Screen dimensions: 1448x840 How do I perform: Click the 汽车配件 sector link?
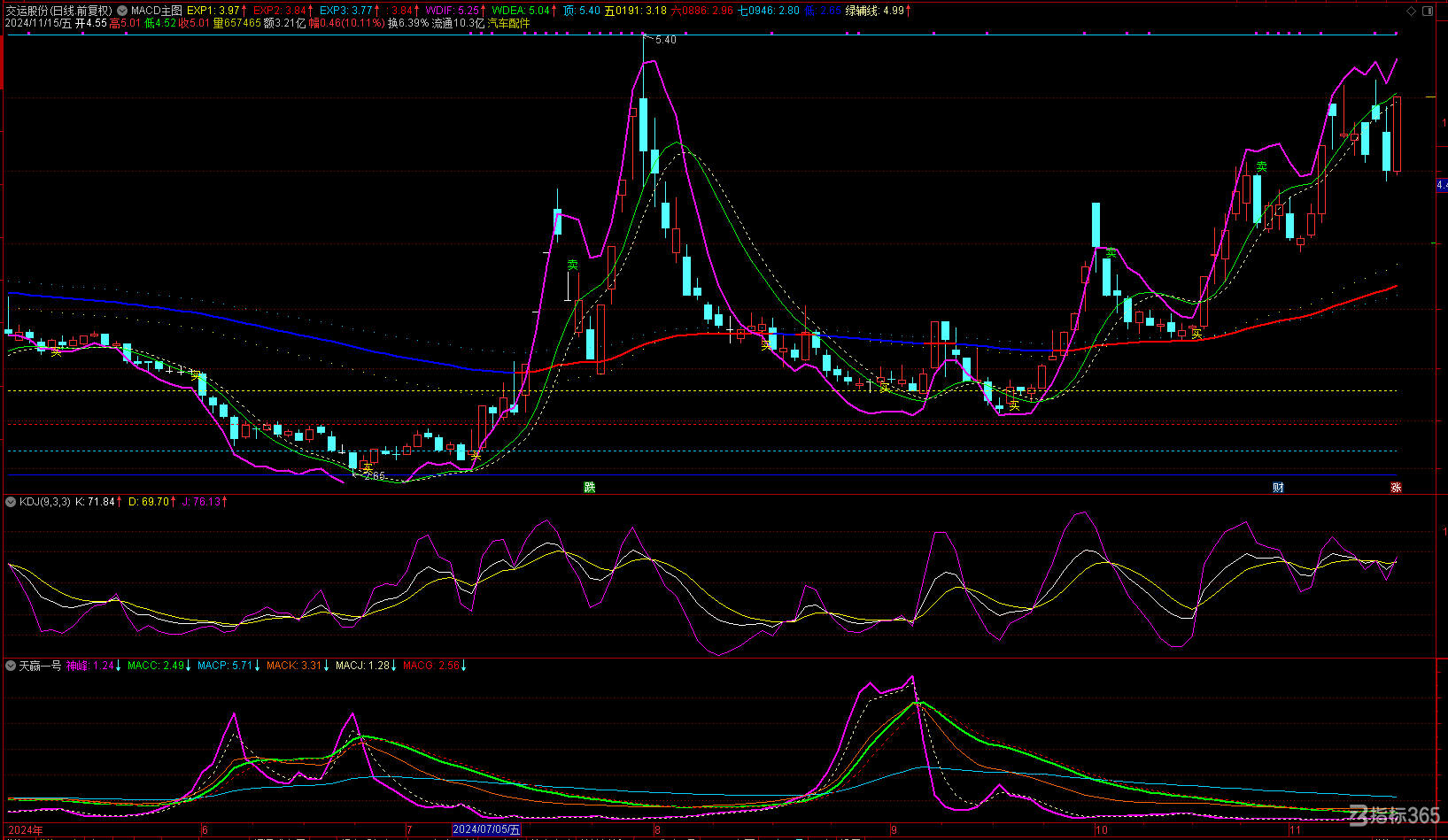[509, 23]
